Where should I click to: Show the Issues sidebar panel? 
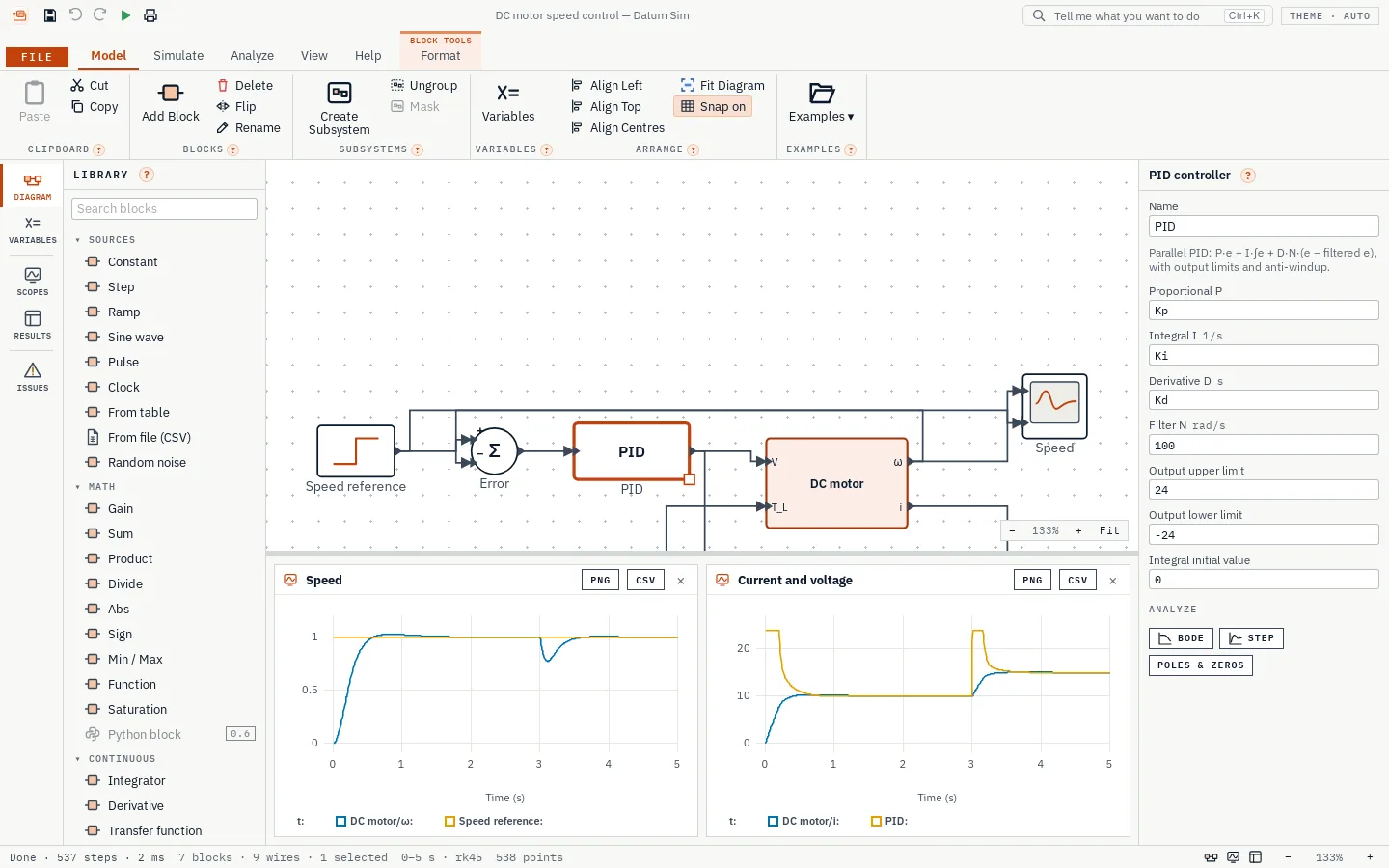(33, 377)
